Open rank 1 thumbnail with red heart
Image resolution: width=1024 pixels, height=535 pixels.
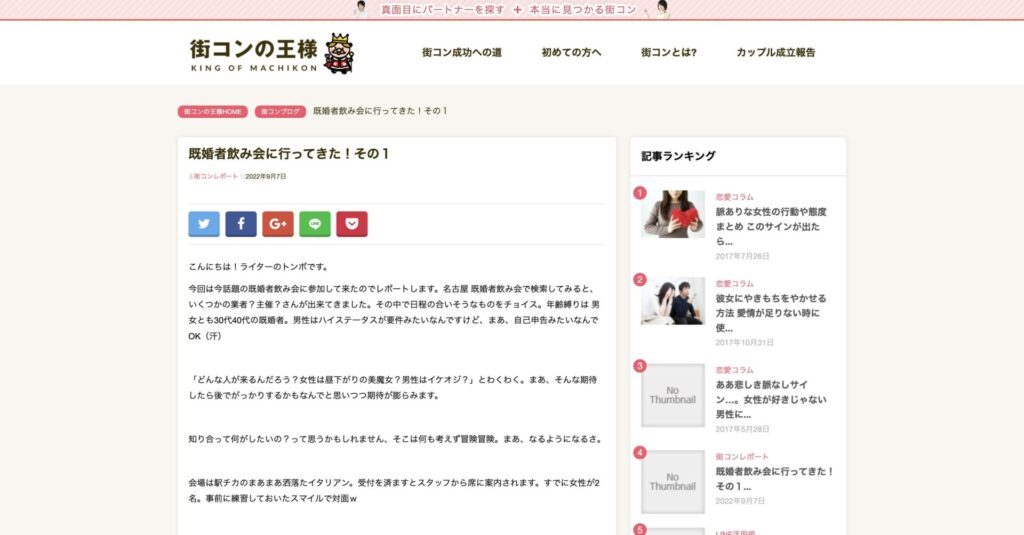coord(673,214)
